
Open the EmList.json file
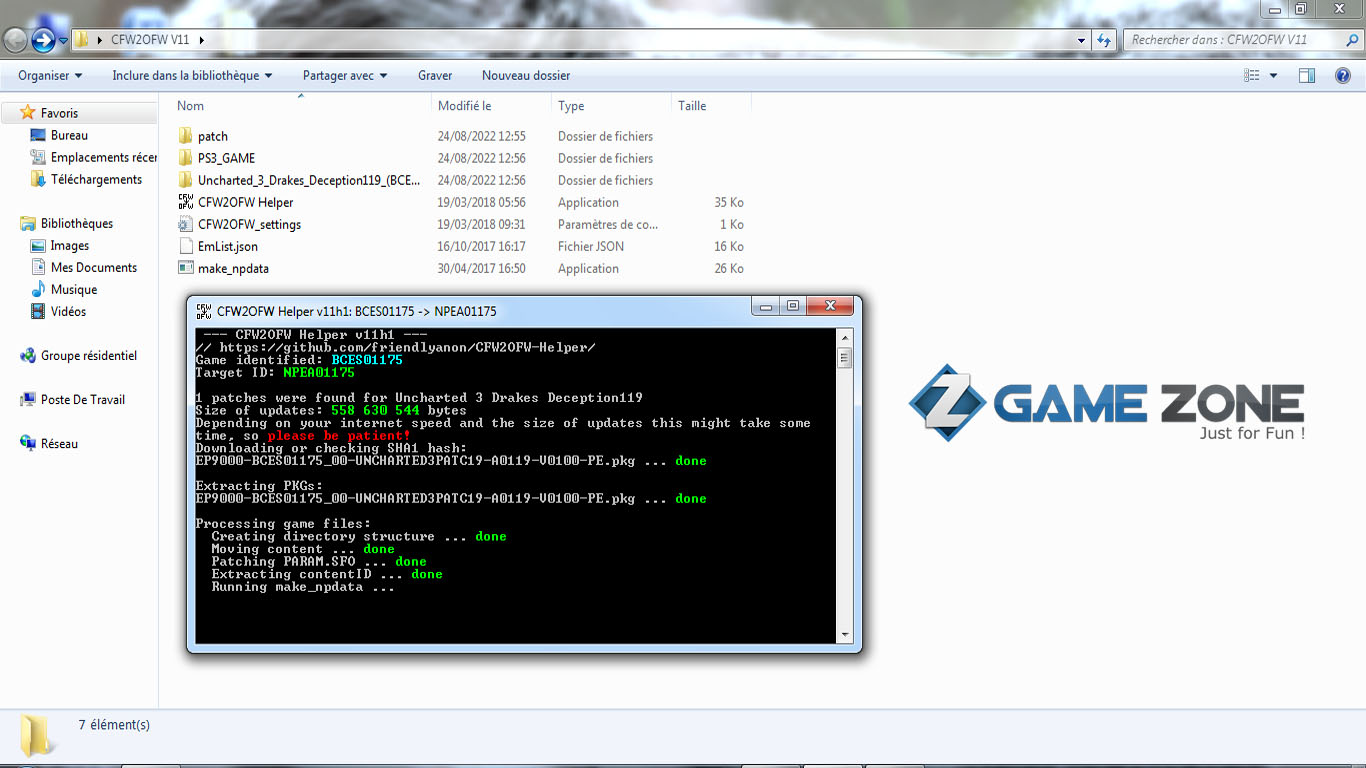227,246
